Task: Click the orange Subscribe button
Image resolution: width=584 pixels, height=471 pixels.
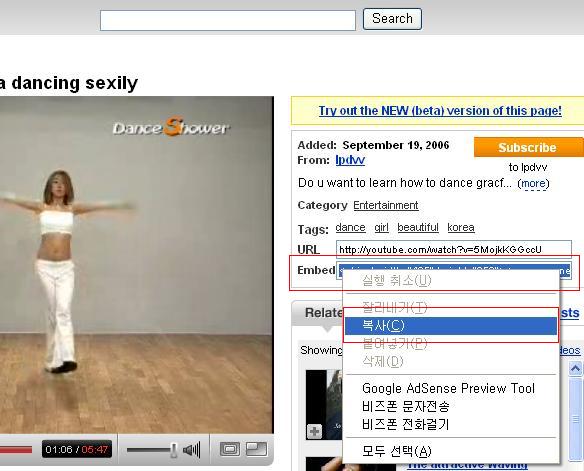Action: tap(529, 147)
